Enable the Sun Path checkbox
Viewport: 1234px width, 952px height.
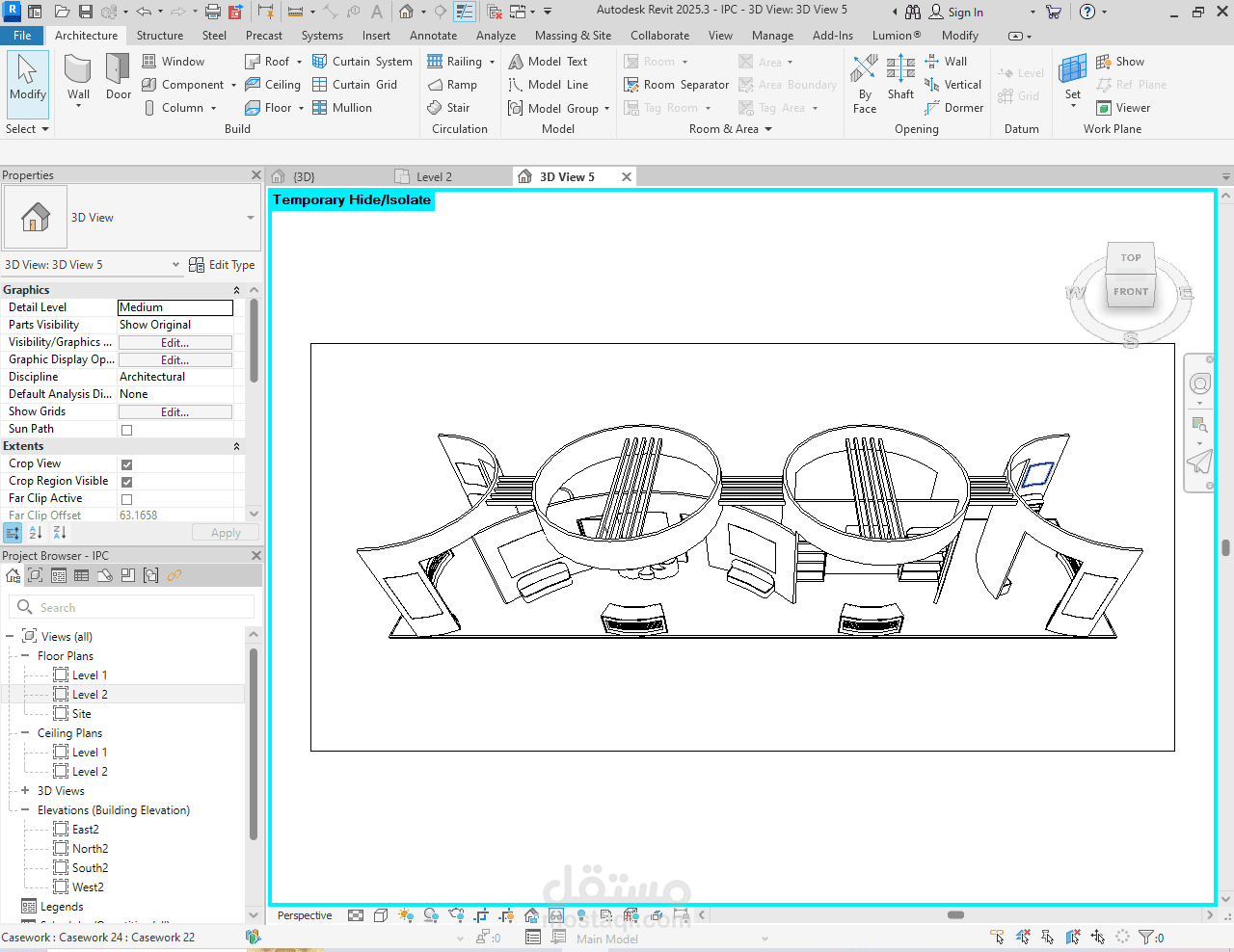(x=126, y=430)
